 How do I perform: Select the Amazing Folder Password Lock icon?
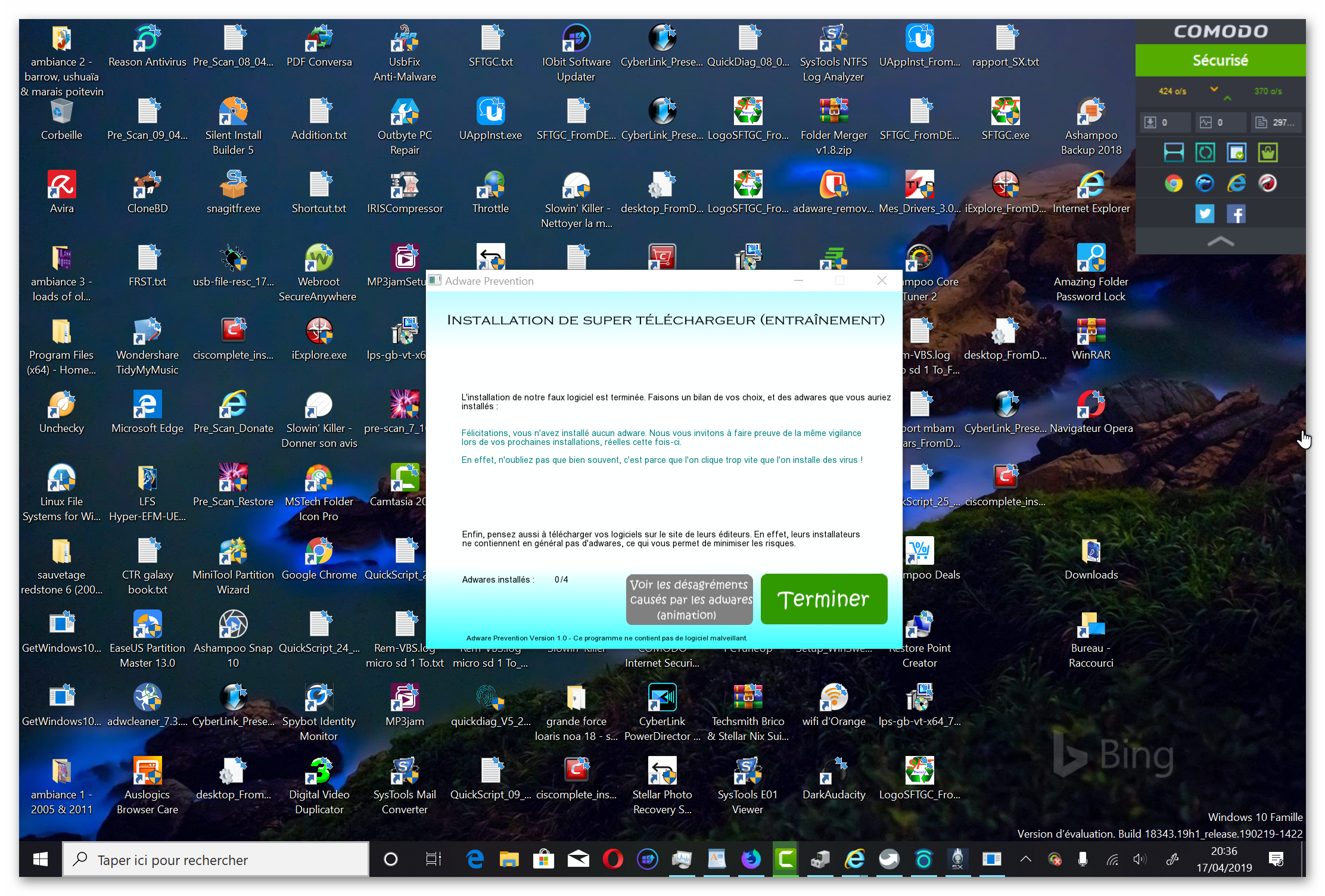tap(1091, 273)
